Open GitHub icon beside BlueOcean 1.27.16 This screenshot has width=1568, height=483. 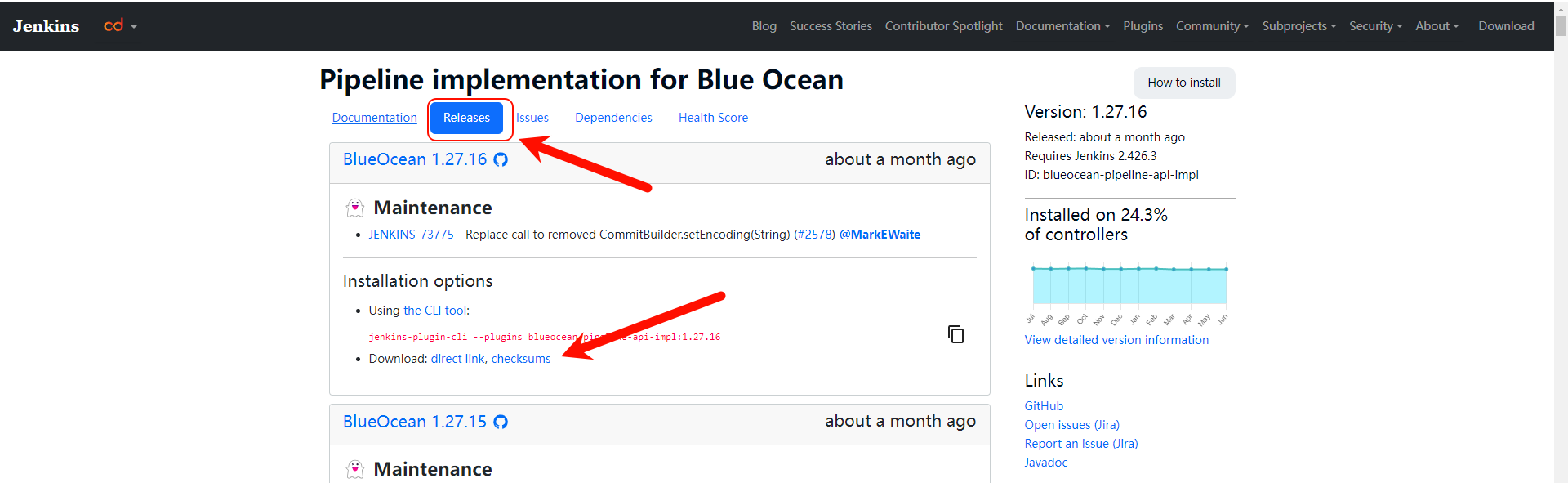[x=501, y=159]
